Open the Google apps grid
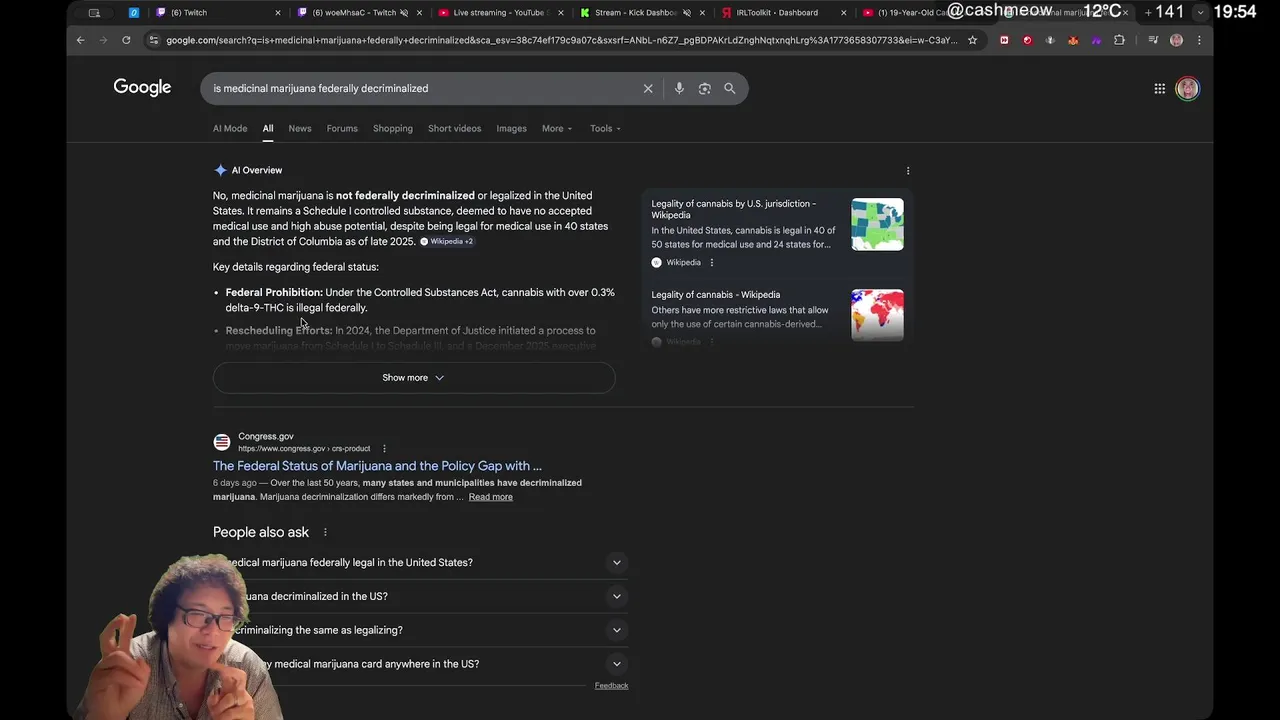The image size is (1280, 720). click(1159, 88)
